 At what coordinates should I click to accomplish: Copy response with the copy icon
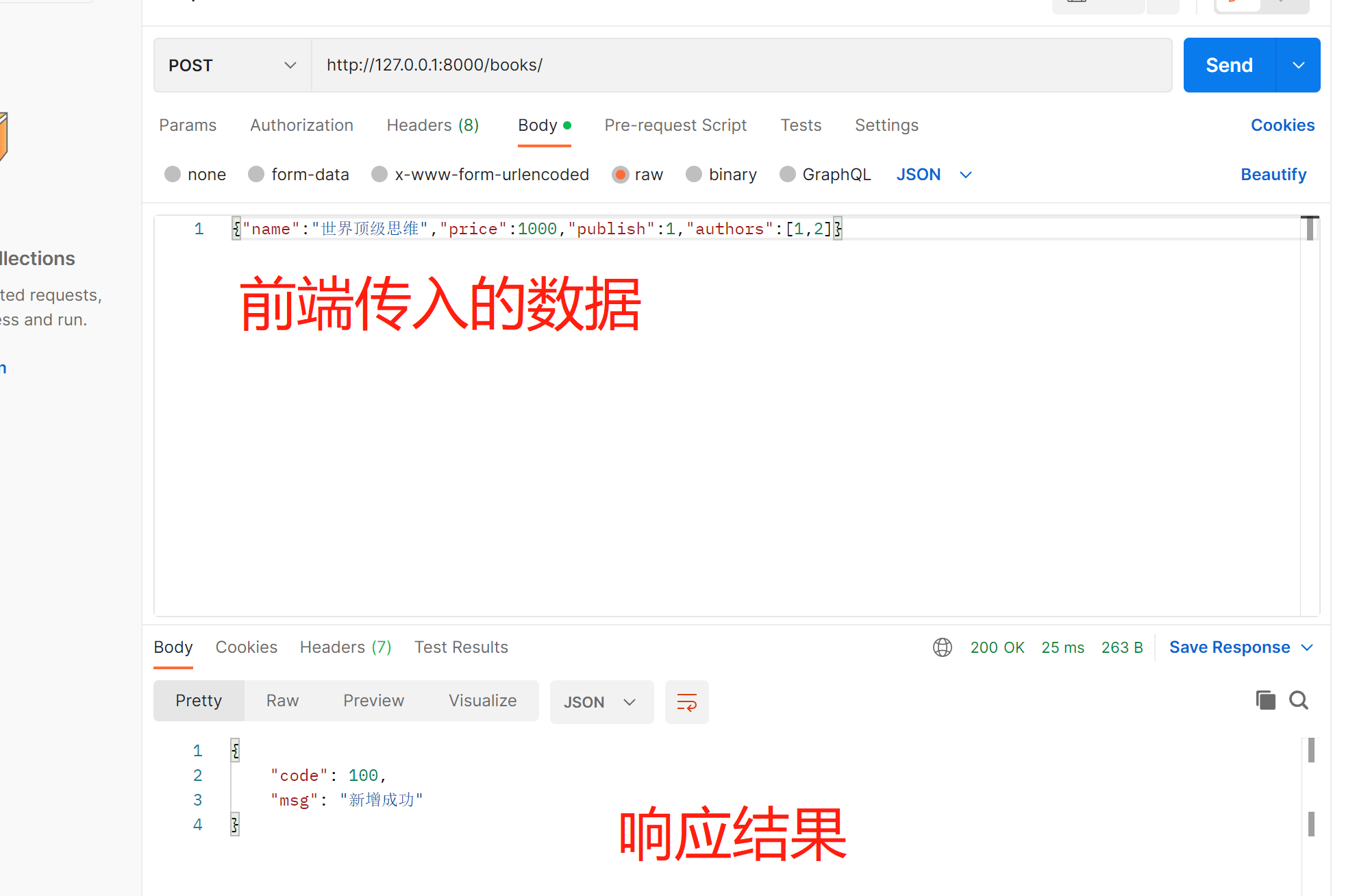[x=1265, y=700]
